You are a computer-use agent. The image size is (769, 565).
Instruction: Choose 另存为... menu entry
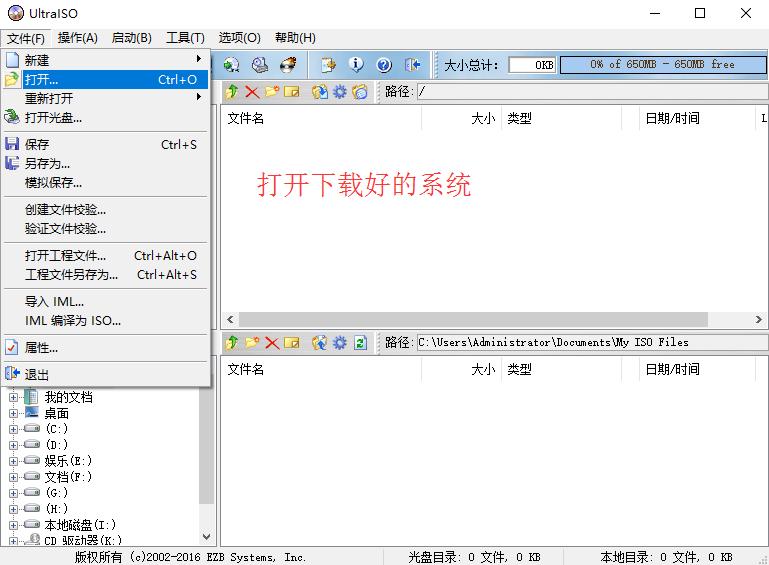point(106,164)
